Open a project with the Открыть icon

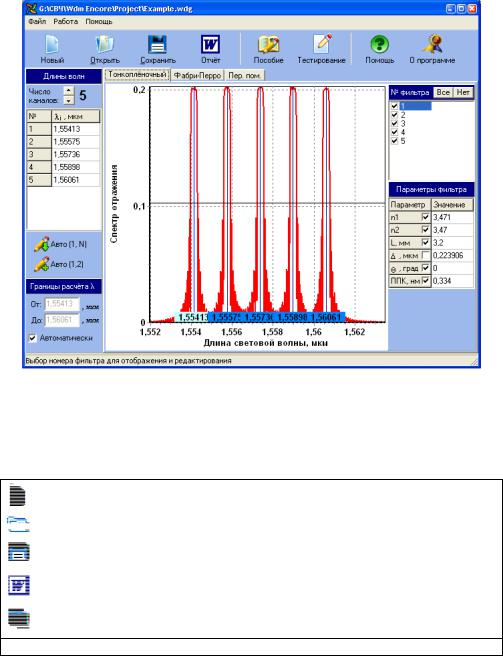click(104, 45)
